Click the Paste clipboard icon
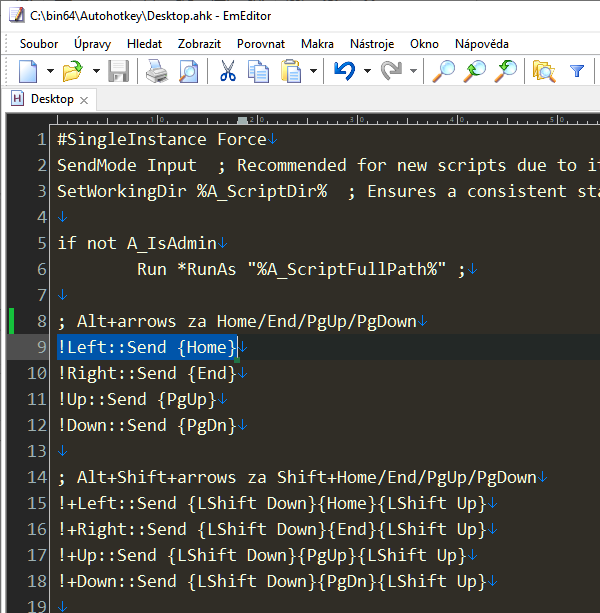 291,71
